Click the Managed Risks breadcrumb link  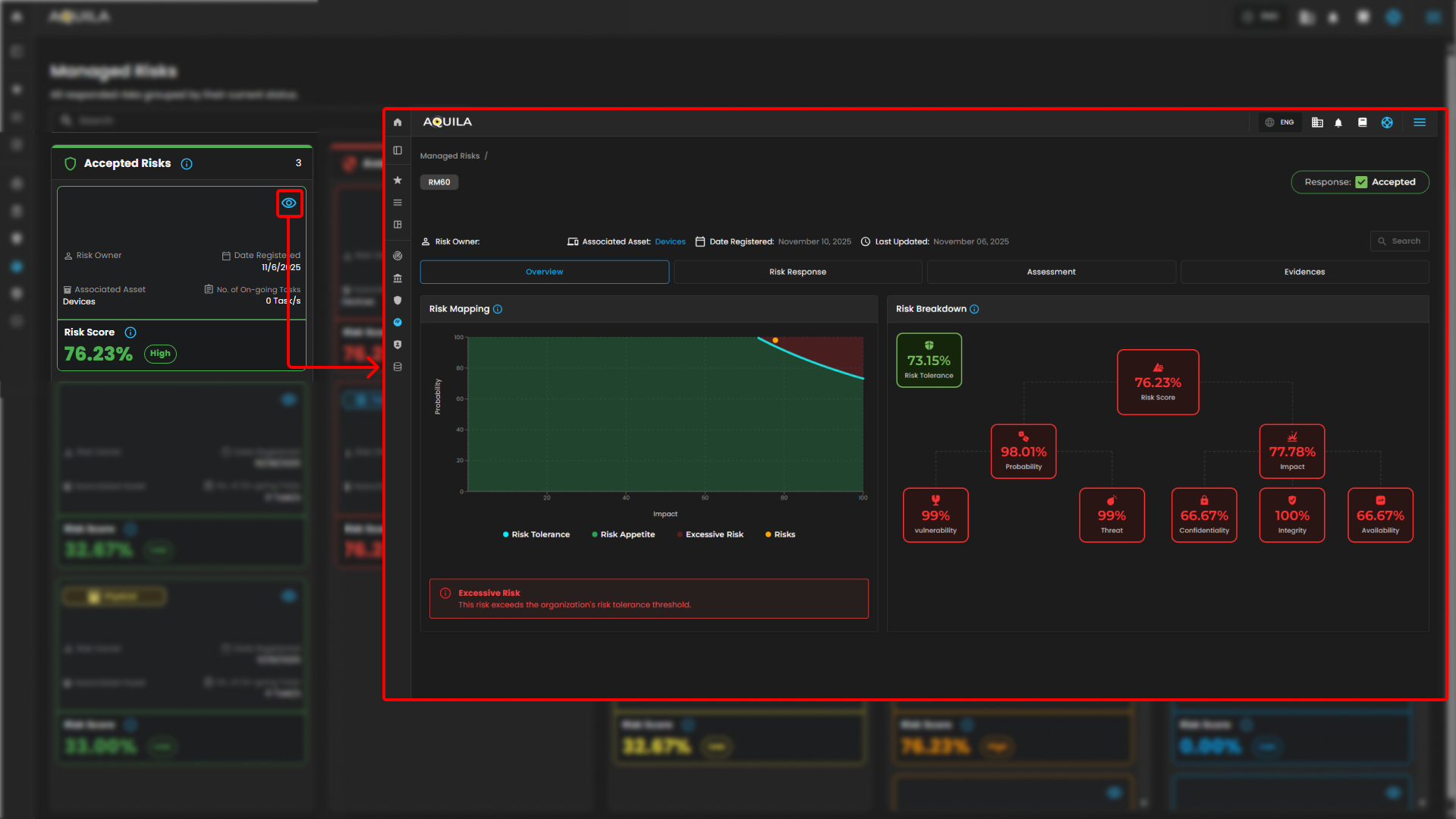click(x=450, y=156)
